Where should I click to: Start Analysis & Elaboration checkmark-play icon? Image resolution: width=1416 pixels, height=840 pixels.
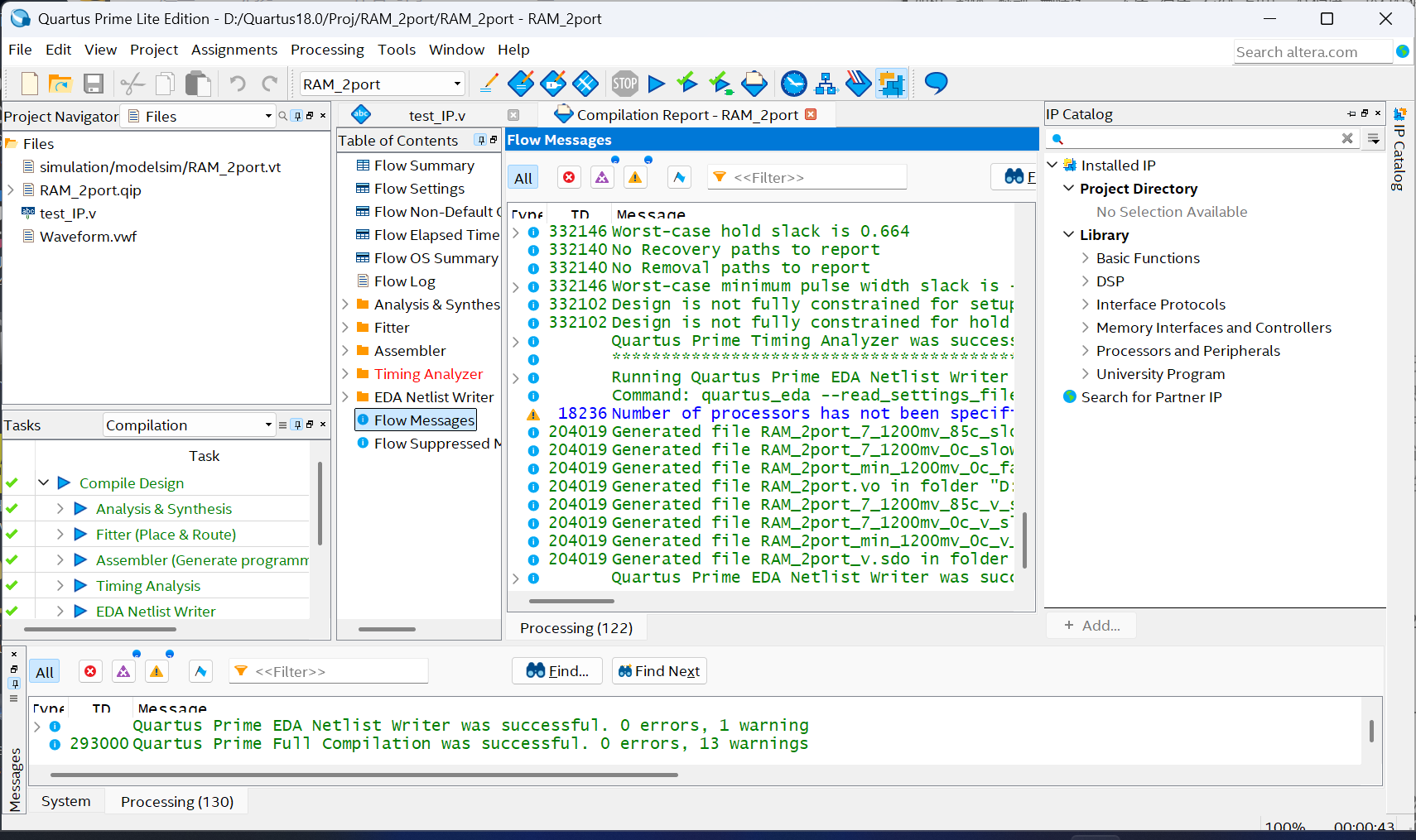pyautogui.click(x=687, y=83)
